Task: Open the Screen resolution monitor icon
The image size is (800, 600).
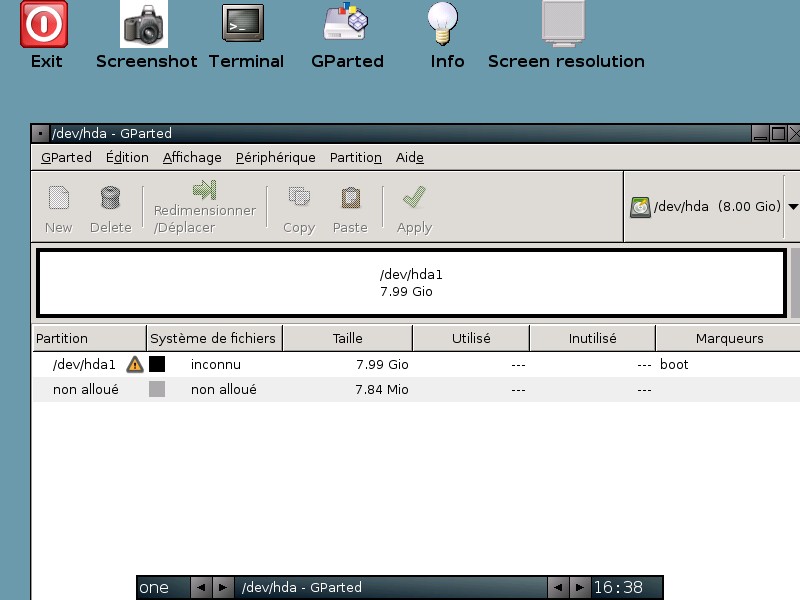Action: (563, 23)
